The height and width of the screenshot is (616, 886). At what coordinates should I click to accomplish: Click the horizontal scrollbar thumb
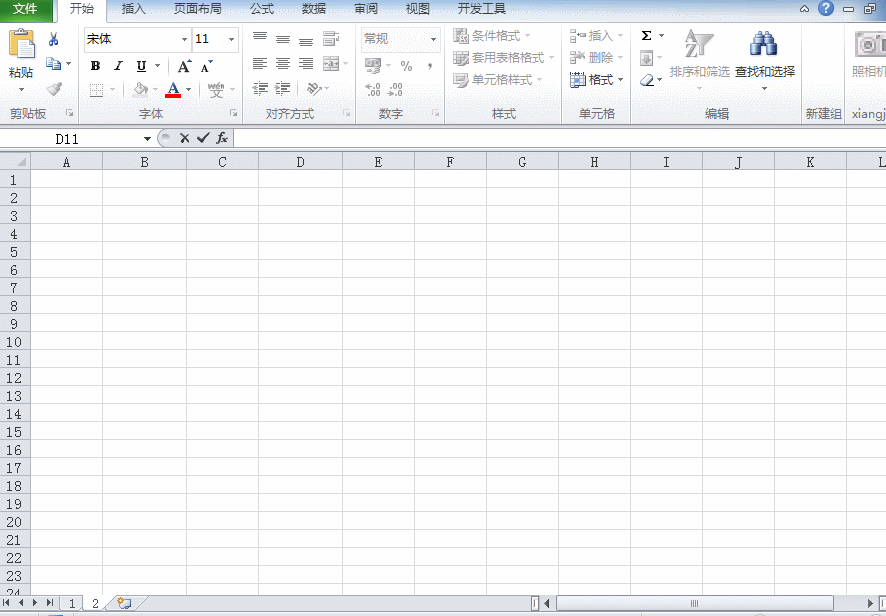pyautogui.click(x=694, y=603)
